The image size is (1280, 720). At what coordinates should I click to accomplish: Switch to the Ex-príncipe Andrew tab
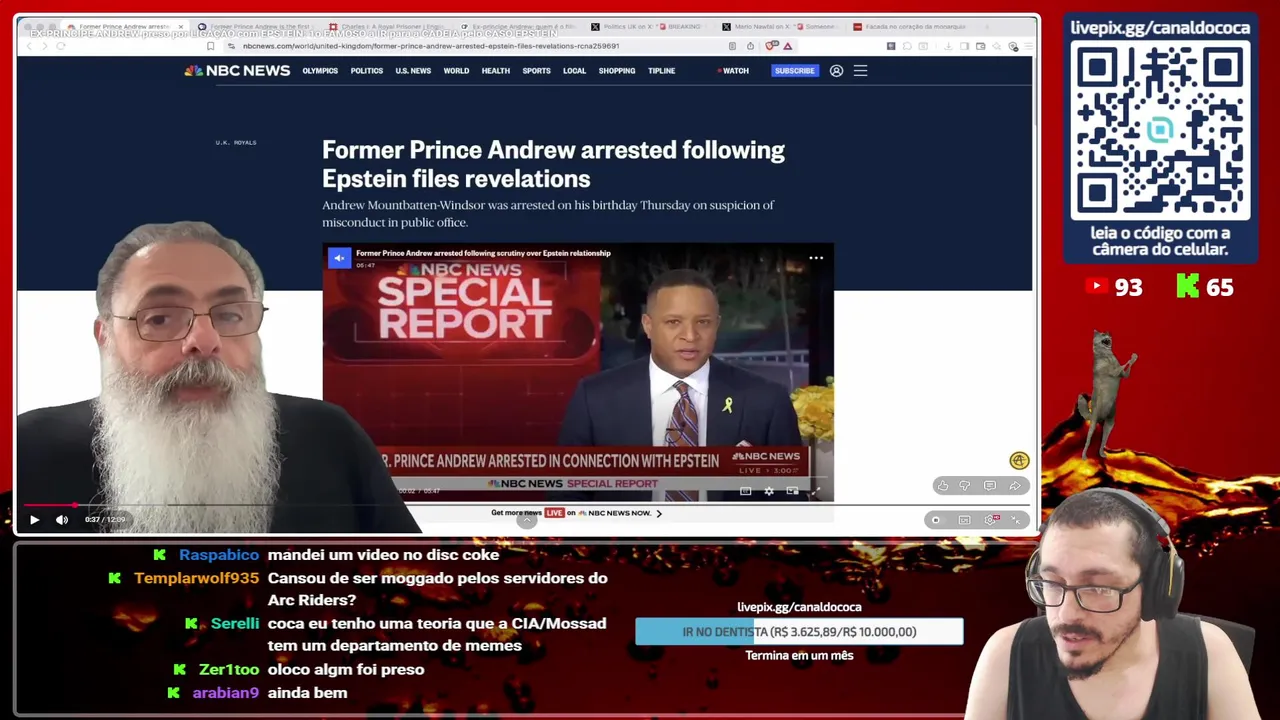tap(517, 27)
